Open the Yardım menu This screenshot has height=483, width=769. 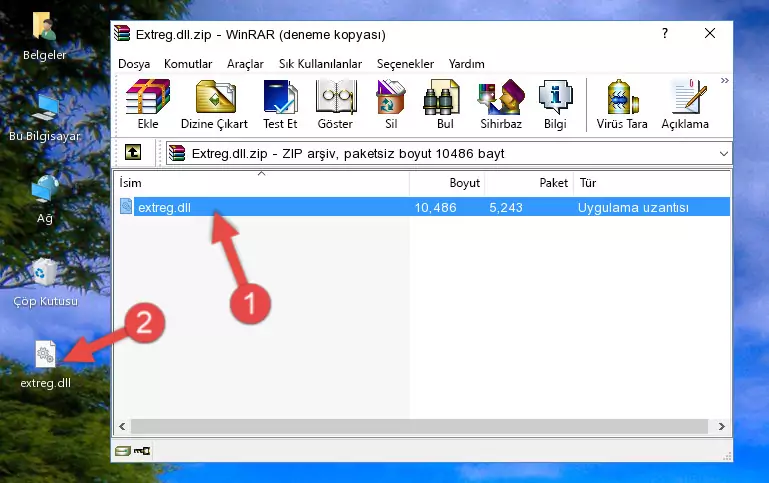pyautogui.click(x=466, y=64)
